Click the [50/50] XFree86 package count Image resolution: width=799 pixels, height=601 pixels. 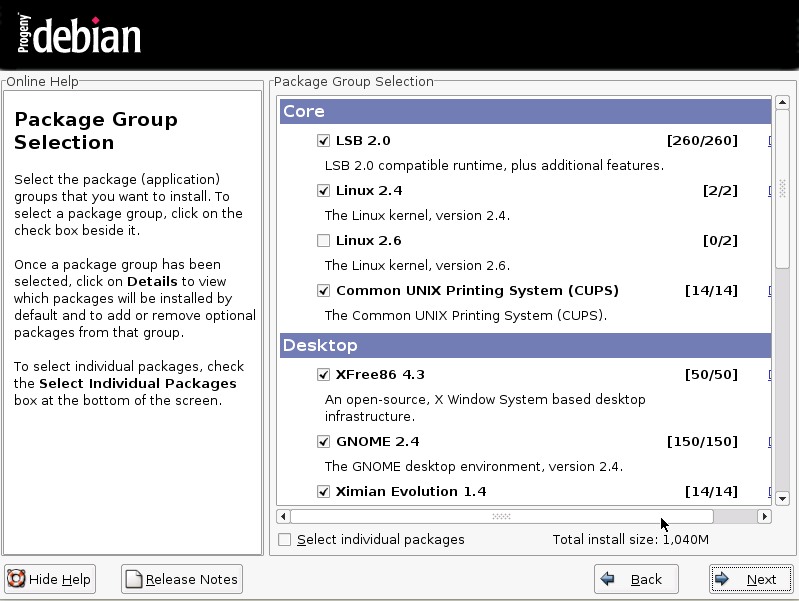pyautogui.click(x=711, y=374)
